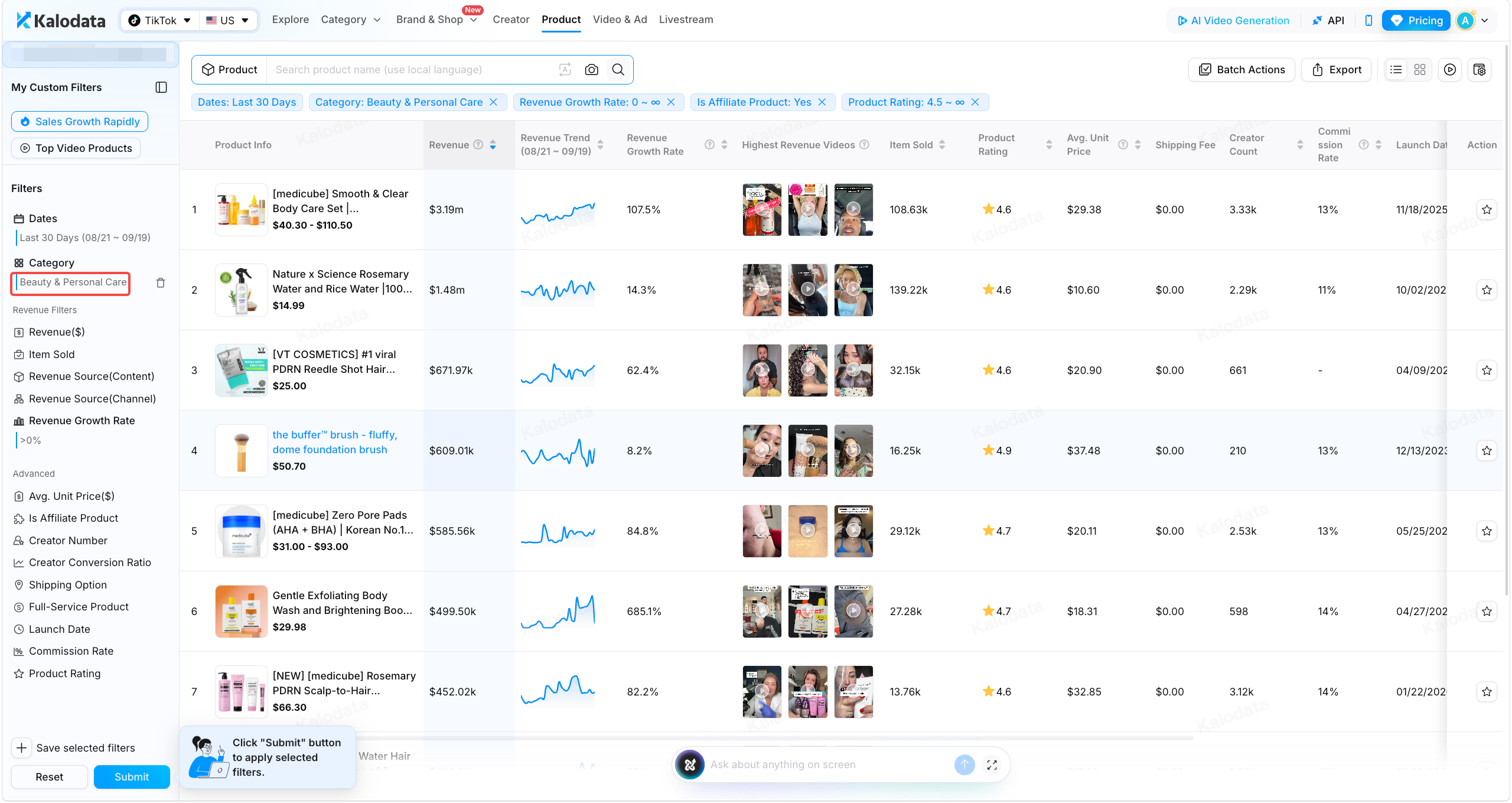Favorite the Nature x Science Rosemary product

pos(1487,290)
